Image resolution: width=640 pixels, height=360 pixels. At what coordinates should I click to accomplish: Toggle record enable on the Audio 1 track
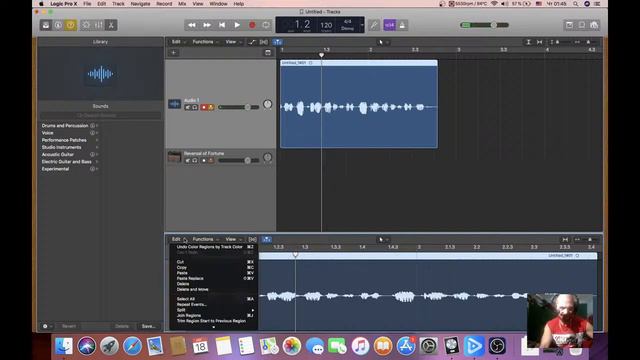(x=204, y=107)
